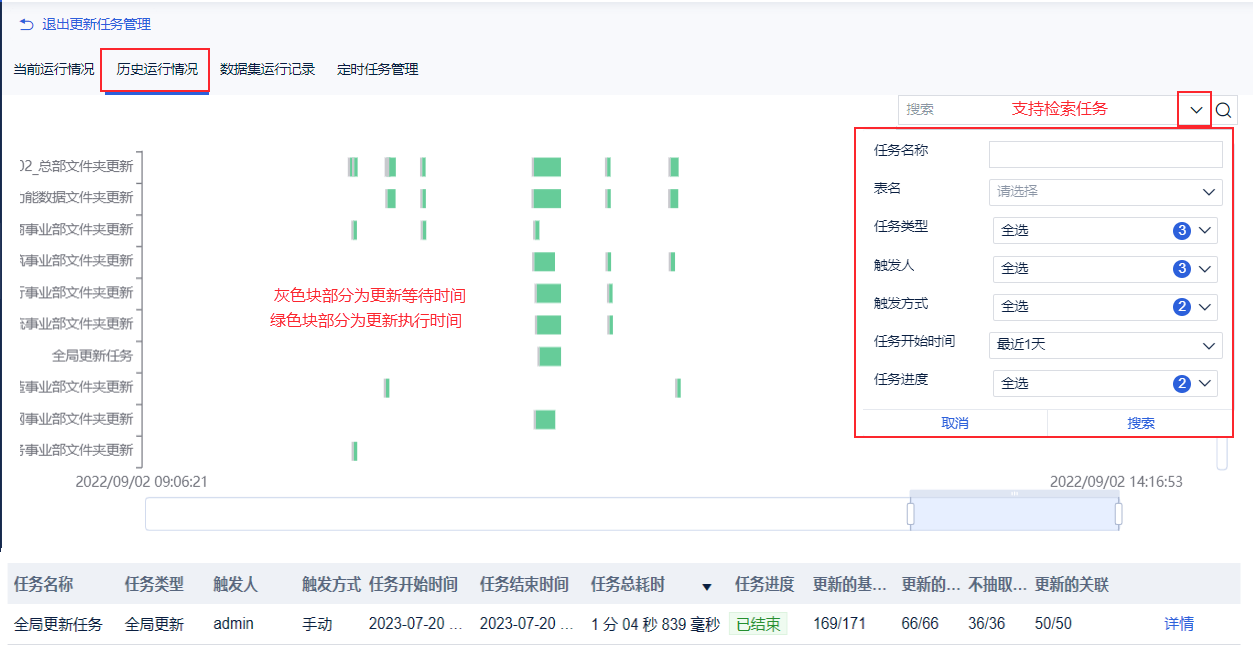Switch to 历史运行情况 tab
Viewport: 1257px width, 649px height.
pyautogui.click(x=156, y=70)
